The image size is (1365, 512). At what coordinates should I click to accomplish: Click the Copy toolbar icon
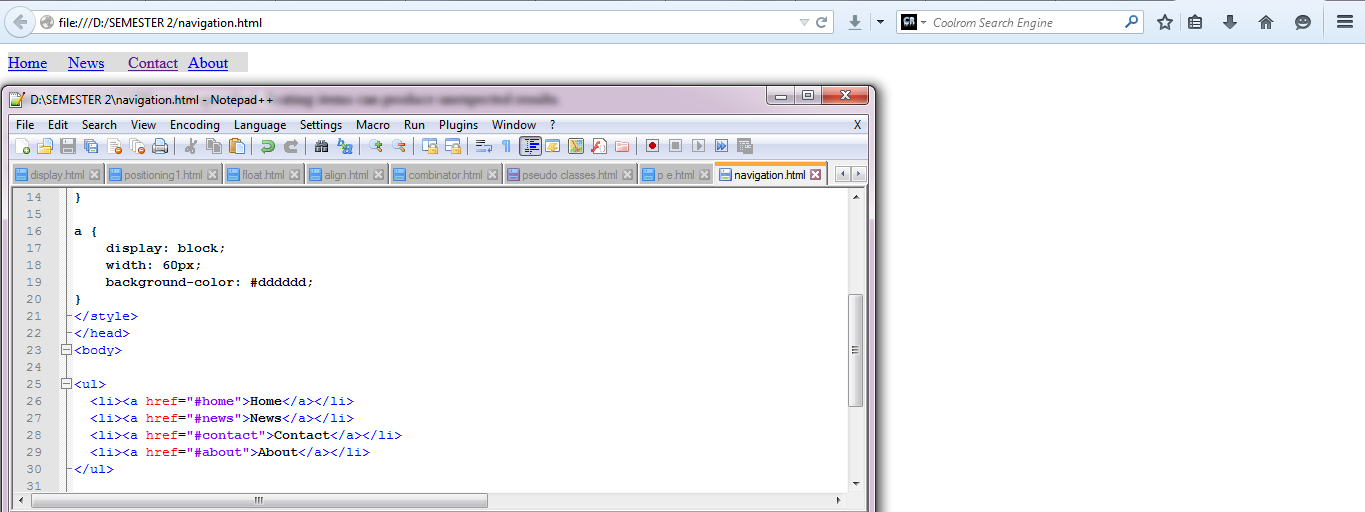coord(213,146)
